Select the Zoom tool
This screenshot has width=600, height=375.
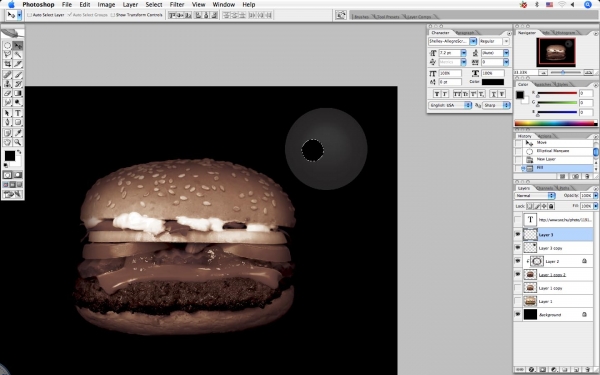[x=18, y=142]
